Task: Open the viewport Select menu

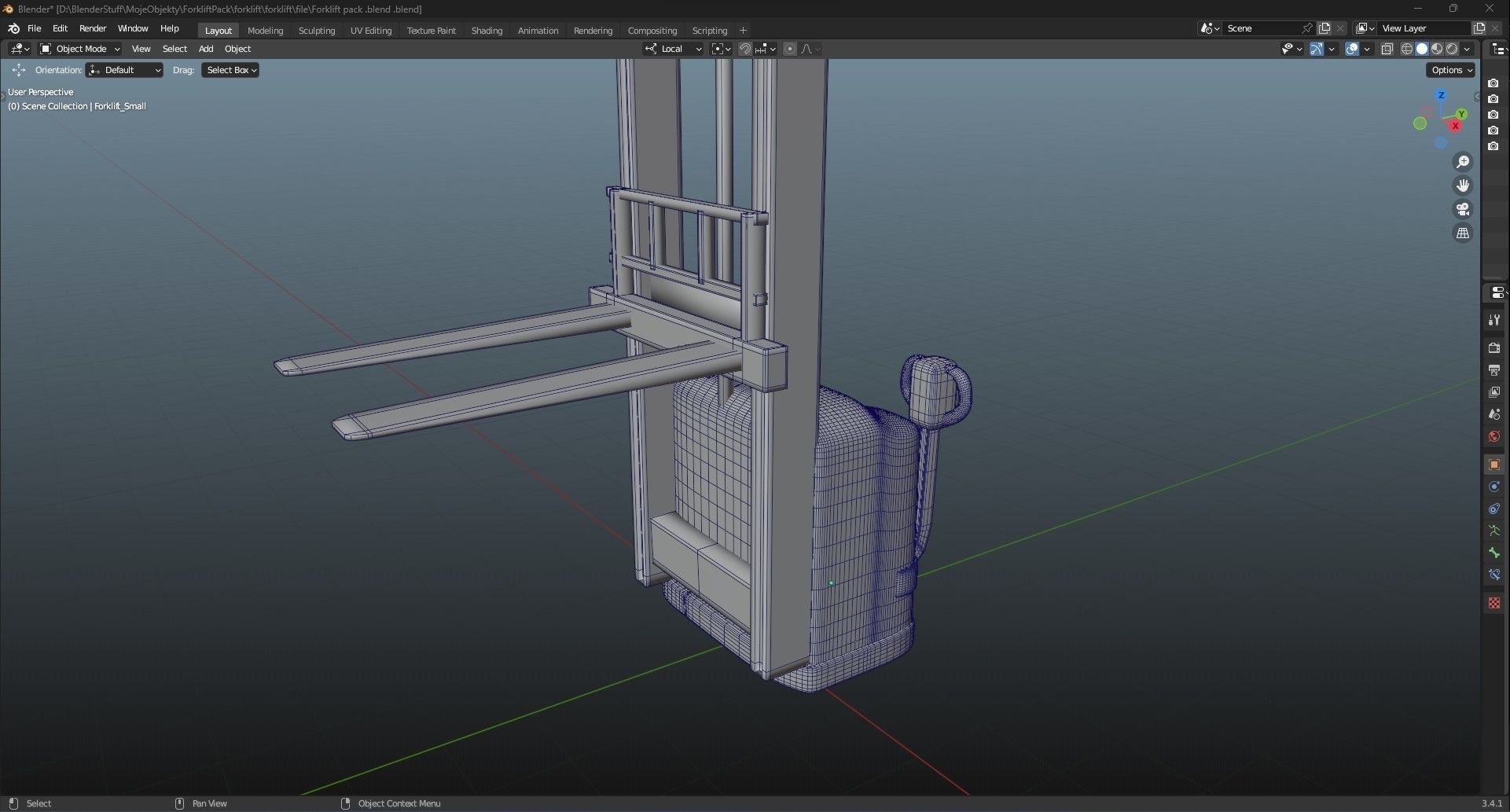Action: click(175, 49)
